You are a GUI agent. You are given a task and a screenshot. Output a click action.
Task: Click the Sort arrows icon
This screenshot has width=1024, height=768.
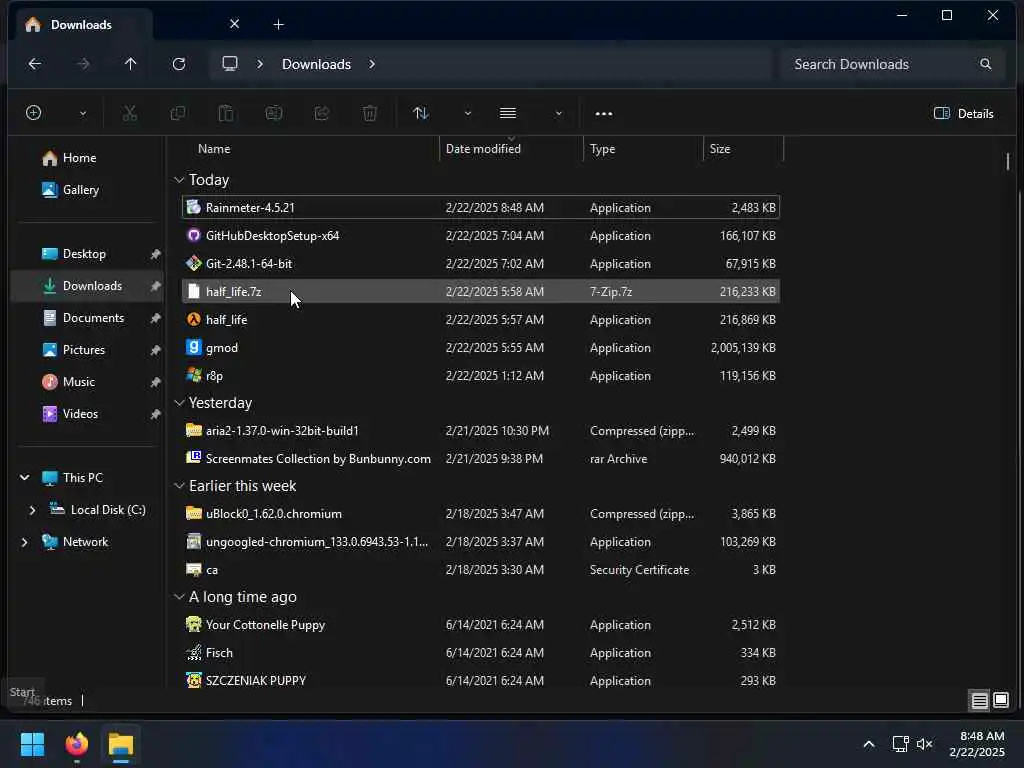pyautogui.click(x=421, y=113)
